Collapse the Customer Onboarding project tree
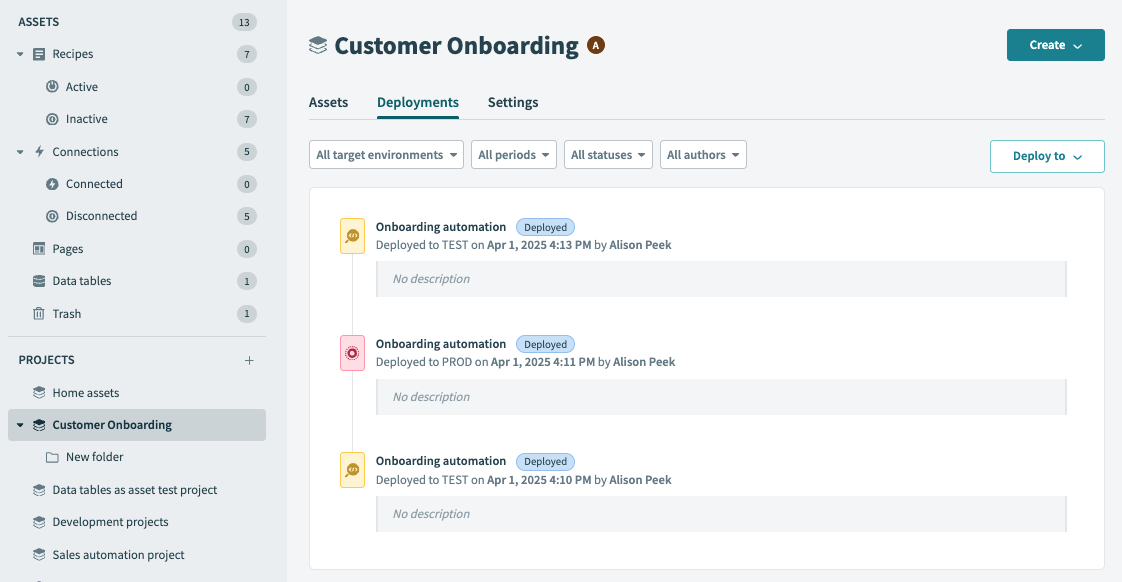Viewport: 1122px width, 582px height. [19, 424]
